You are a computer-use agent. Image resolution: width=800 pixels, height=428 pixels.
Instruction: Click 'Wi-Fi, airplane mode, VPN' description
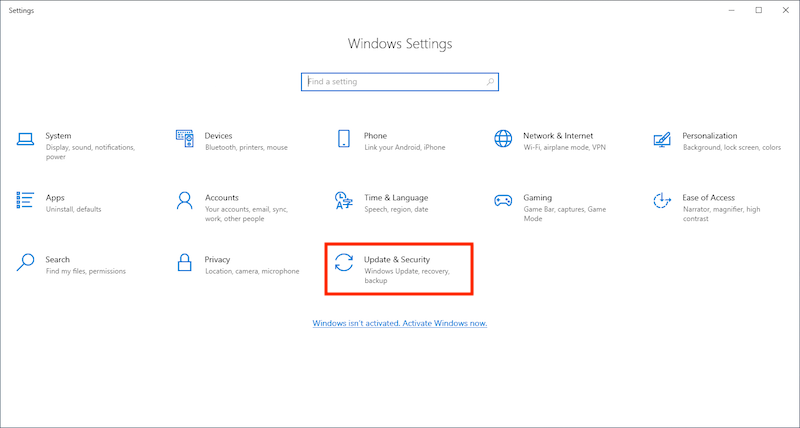pos(564,147)
